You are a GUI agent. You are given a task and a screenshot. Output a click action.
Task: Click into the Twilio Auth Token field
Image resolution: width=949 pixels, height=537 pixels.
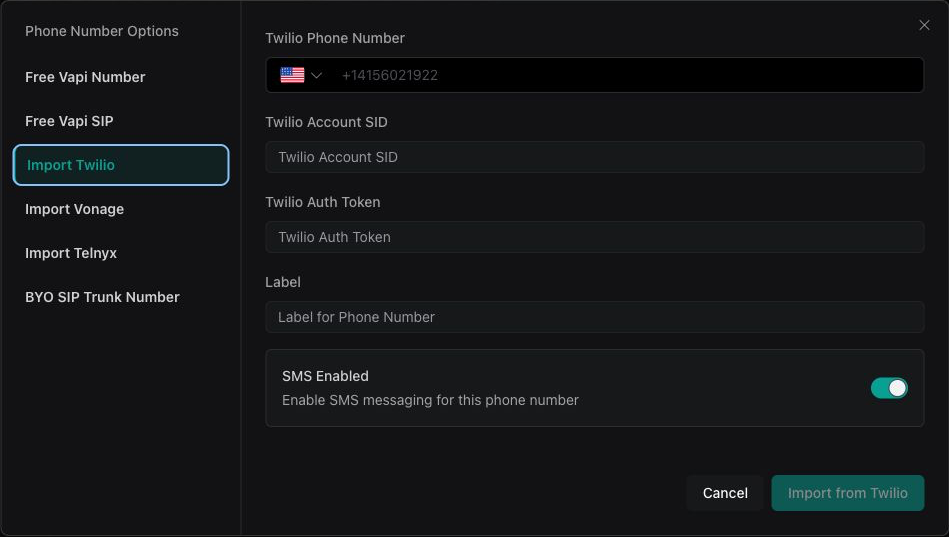click(x=594, y=237)
